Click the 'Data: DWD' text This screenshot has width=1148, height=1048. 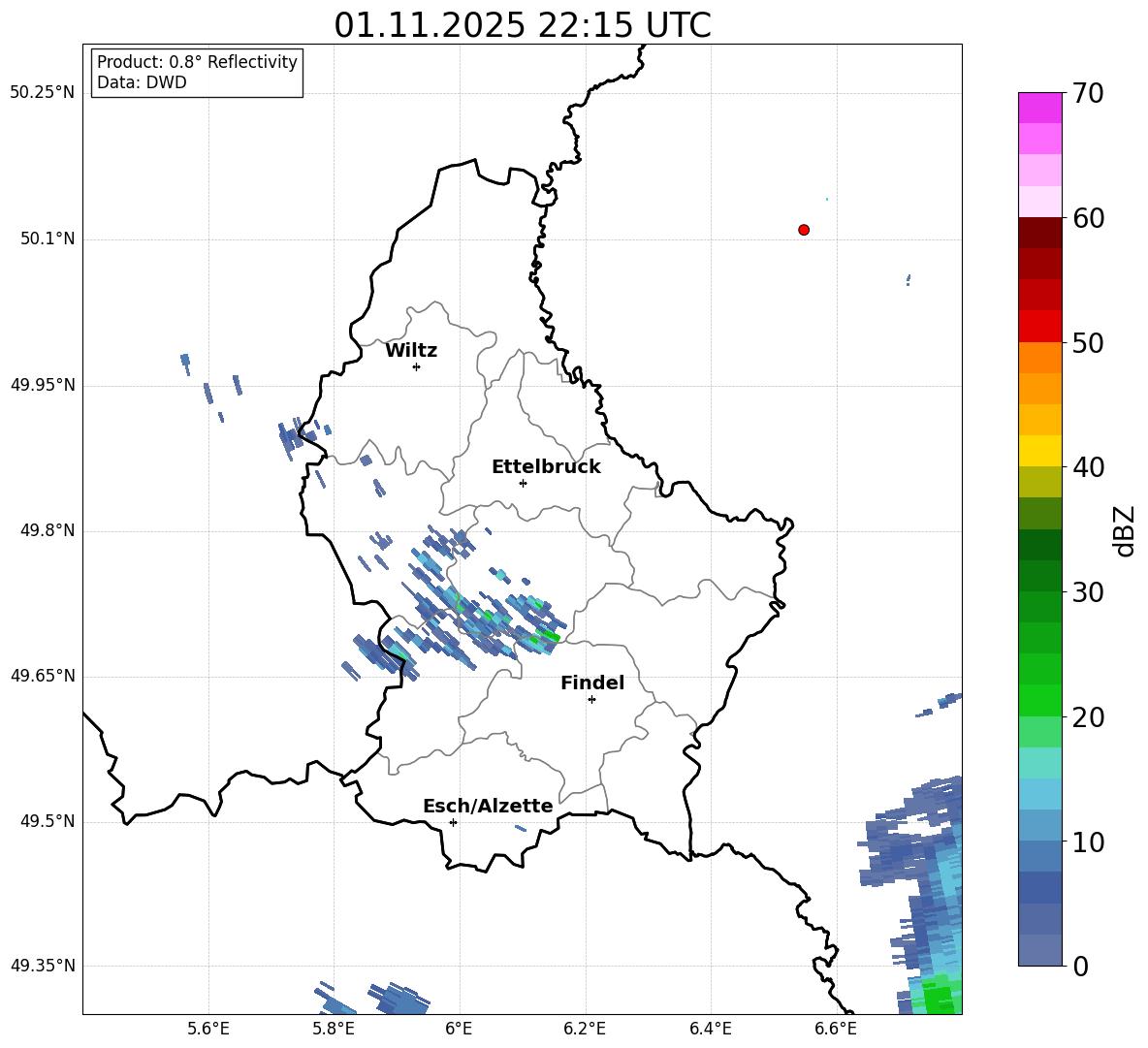pyautogui.click(x=142, y=82)
